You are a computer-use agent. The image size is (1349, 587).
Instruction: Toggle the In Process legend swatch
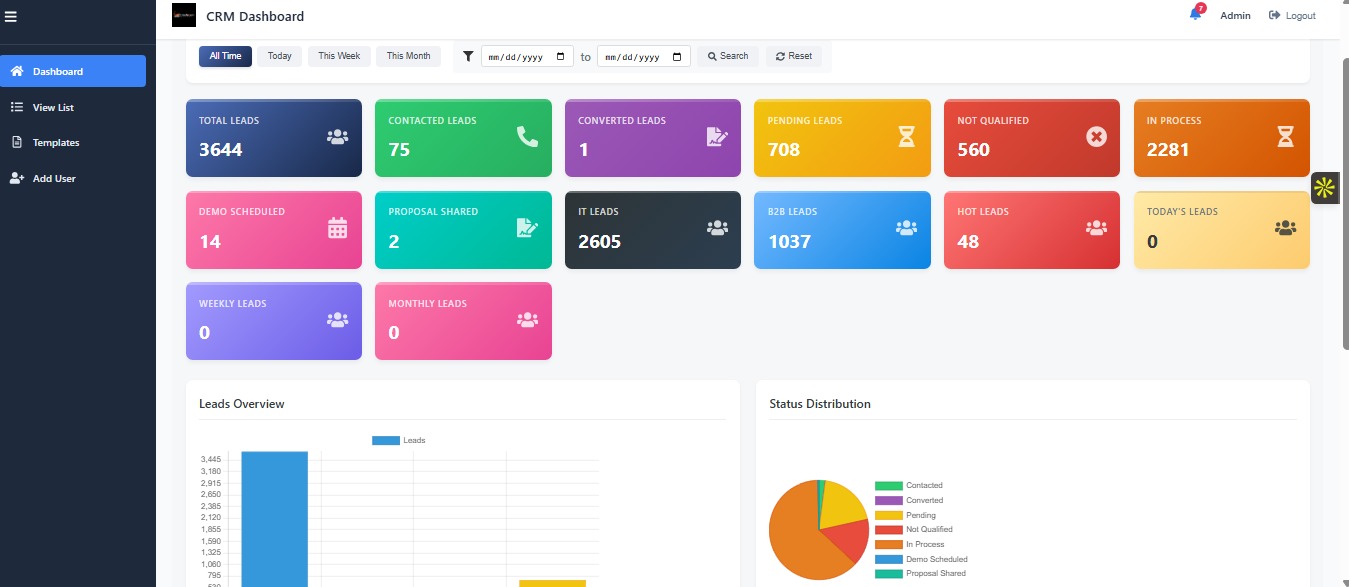tap(888, 544)
